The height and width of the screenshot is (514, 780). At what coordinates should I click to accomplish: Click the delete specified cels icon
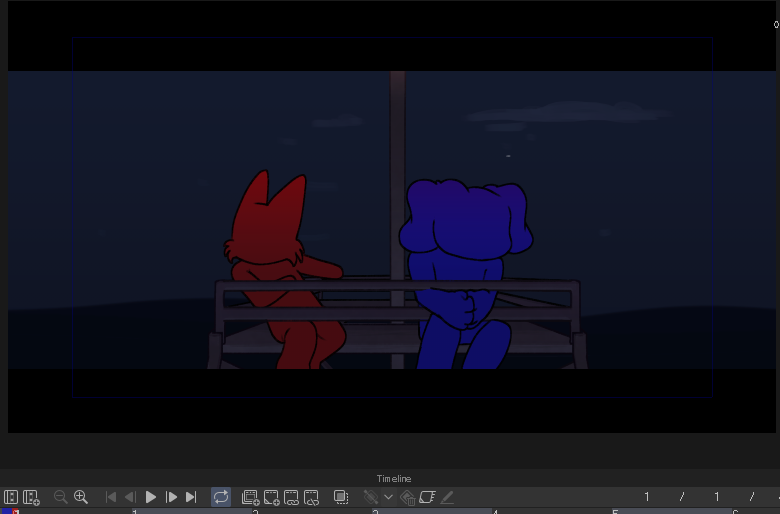pos(311,497)
